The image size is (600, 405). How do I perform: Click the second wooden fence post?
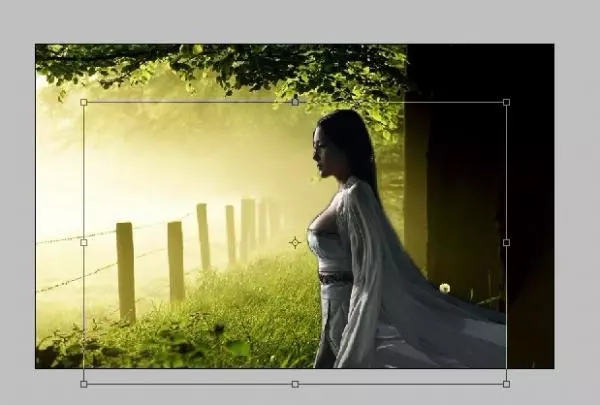[x=175, y=260]
